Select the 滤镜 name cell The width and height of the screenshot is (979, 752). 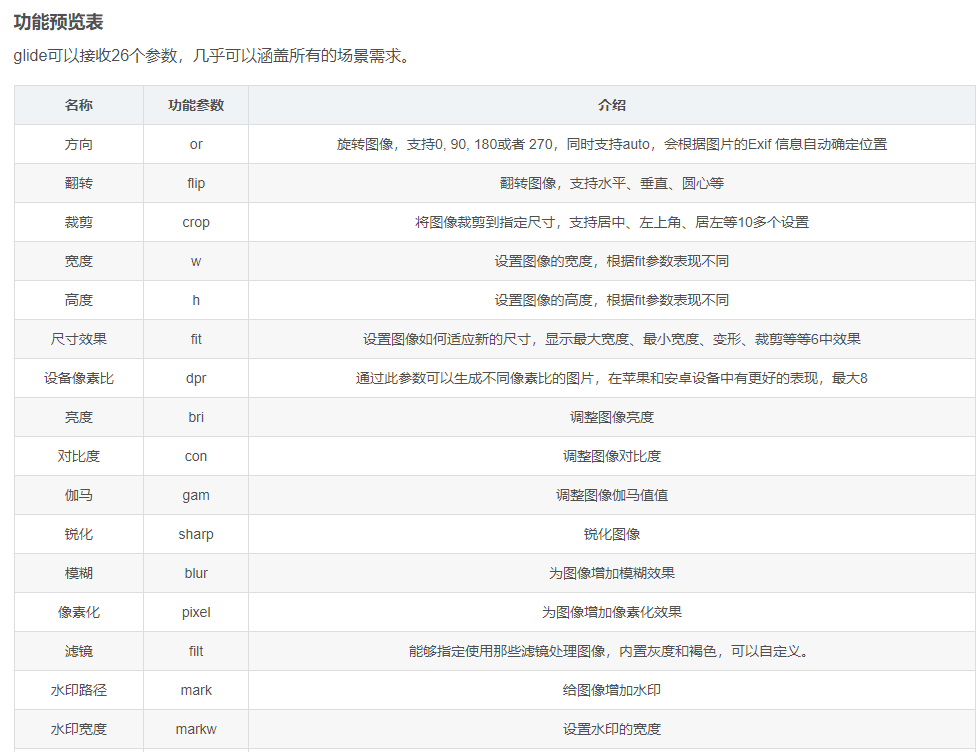tap(79, 651)
